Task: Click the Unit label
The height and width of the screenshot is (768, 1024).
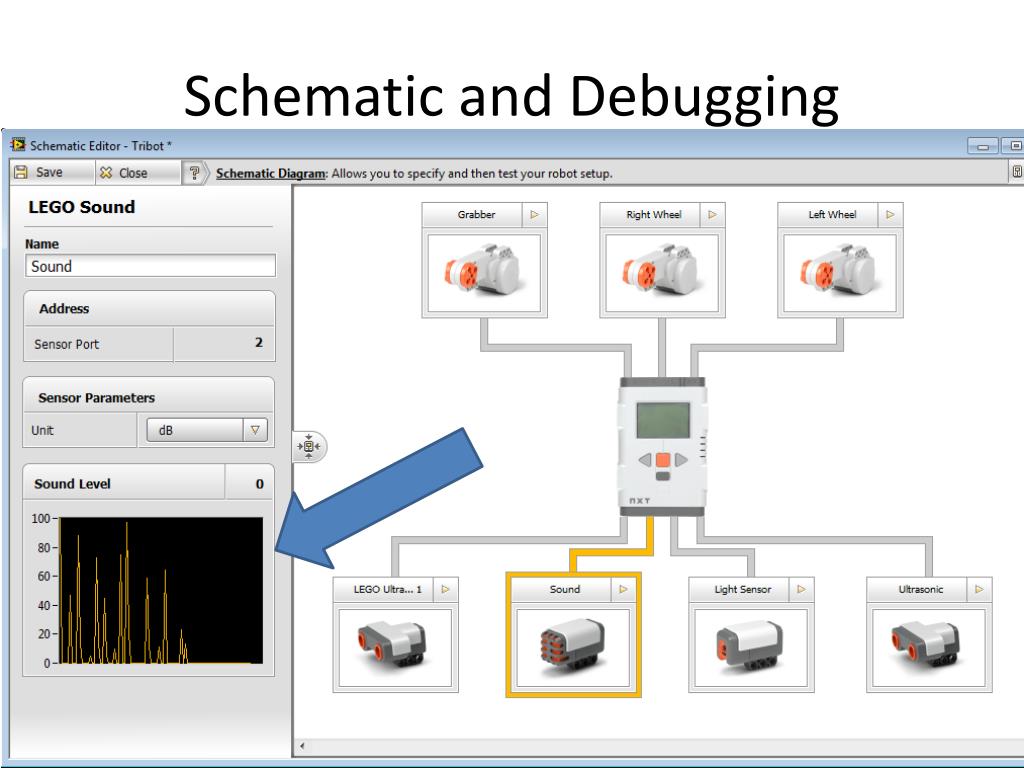Action: [x=42, y=430]
